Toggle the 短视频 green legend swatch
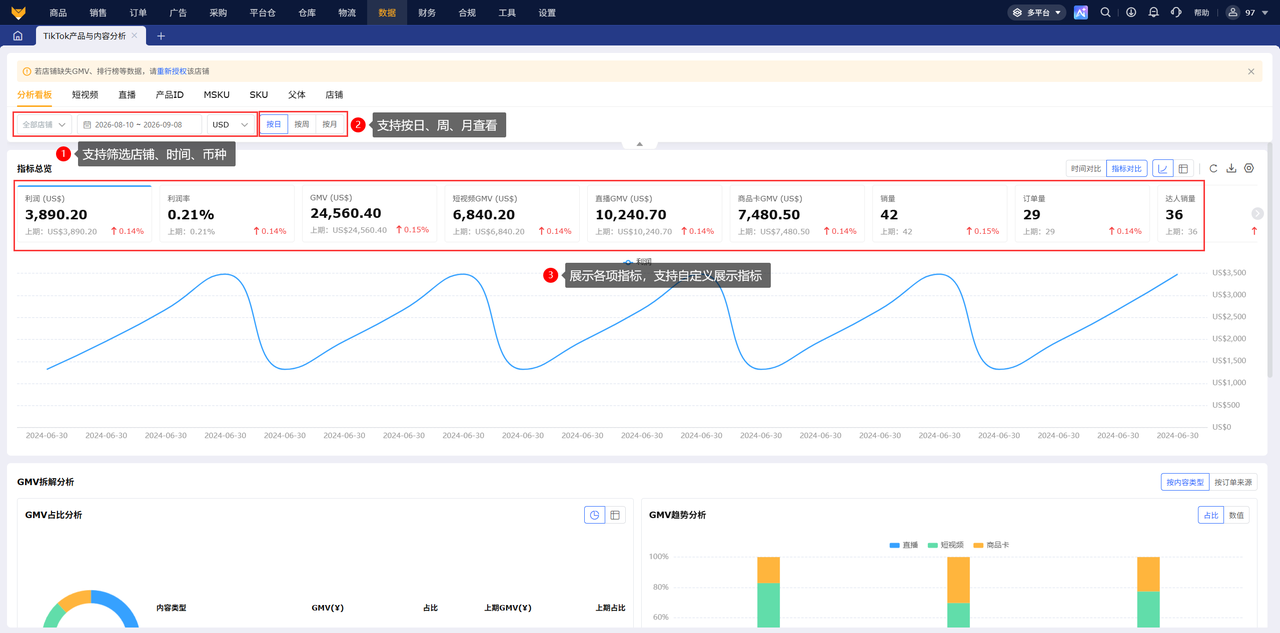The width and height of the screenshot is (1280, 633). (932, 545)
